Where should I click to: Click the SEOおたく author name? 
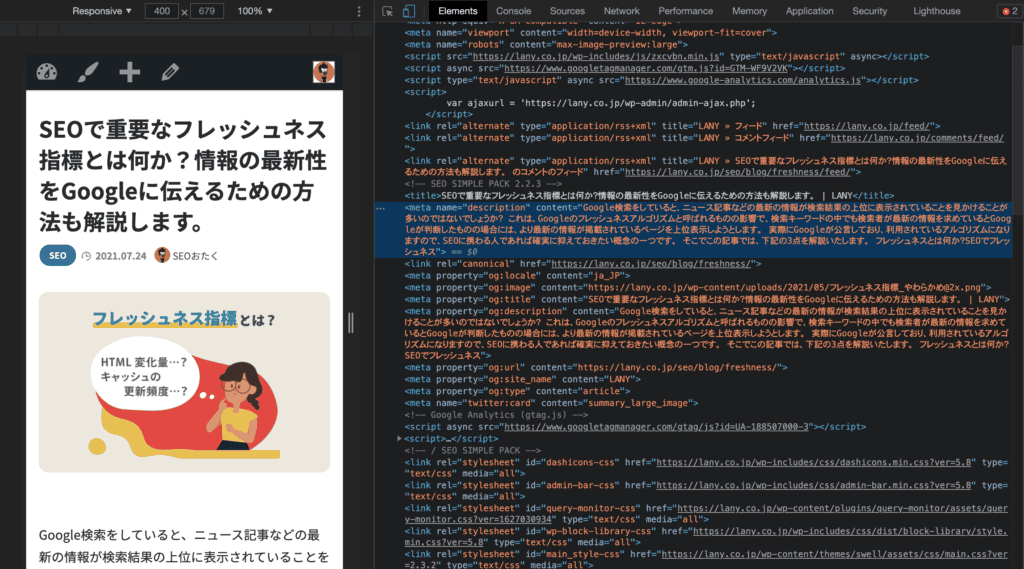195,256
